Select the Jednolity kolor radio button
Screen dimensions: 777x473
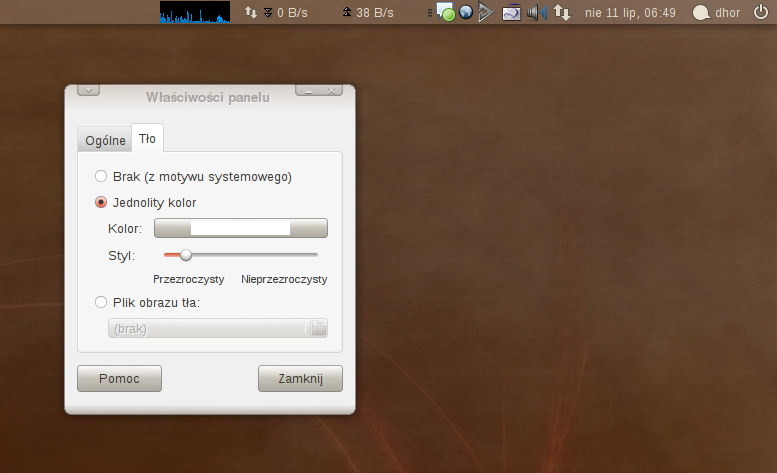101,202
